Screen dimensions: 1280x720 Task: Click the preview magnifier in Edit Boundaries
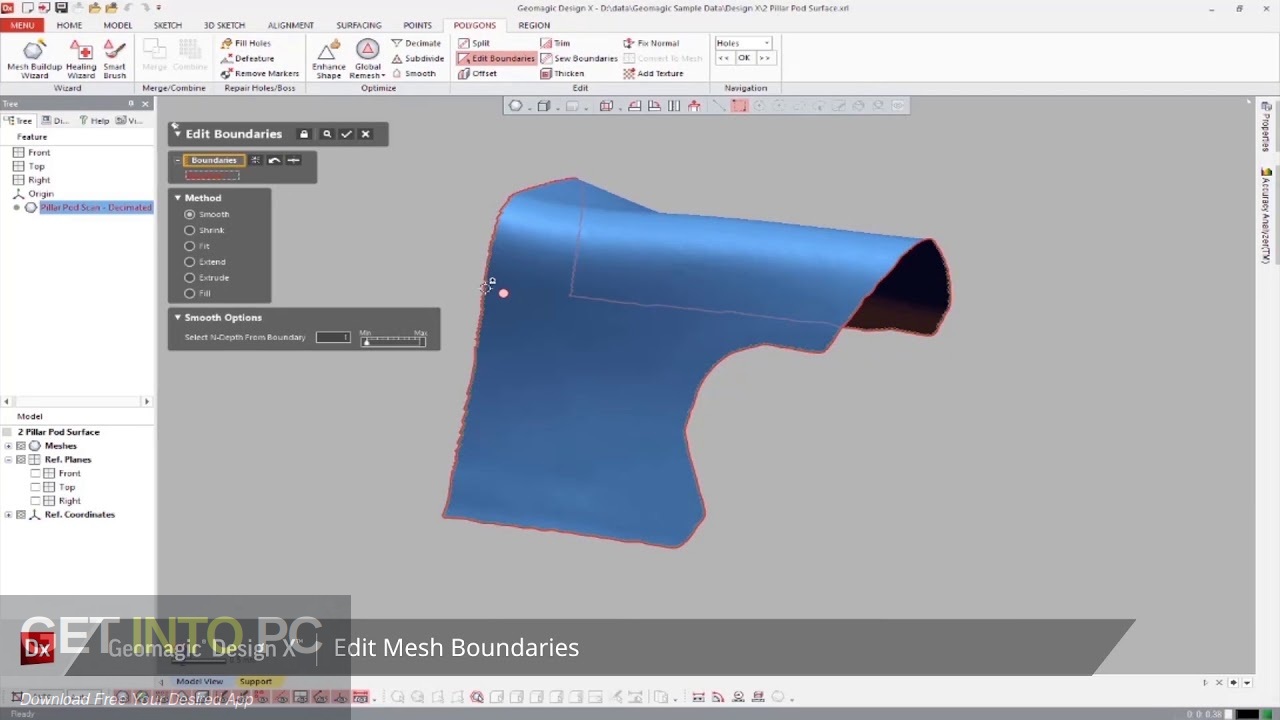(326, 134)
